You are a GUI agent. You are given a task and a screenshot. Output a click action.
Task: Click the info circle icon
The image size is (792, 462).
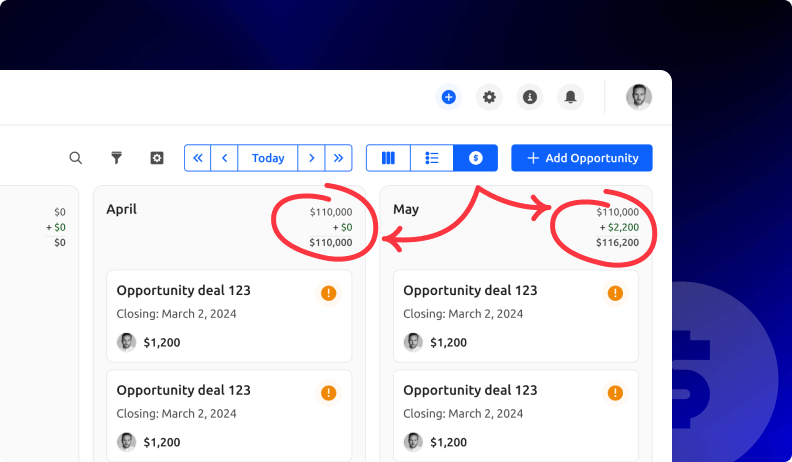point(530,97)
